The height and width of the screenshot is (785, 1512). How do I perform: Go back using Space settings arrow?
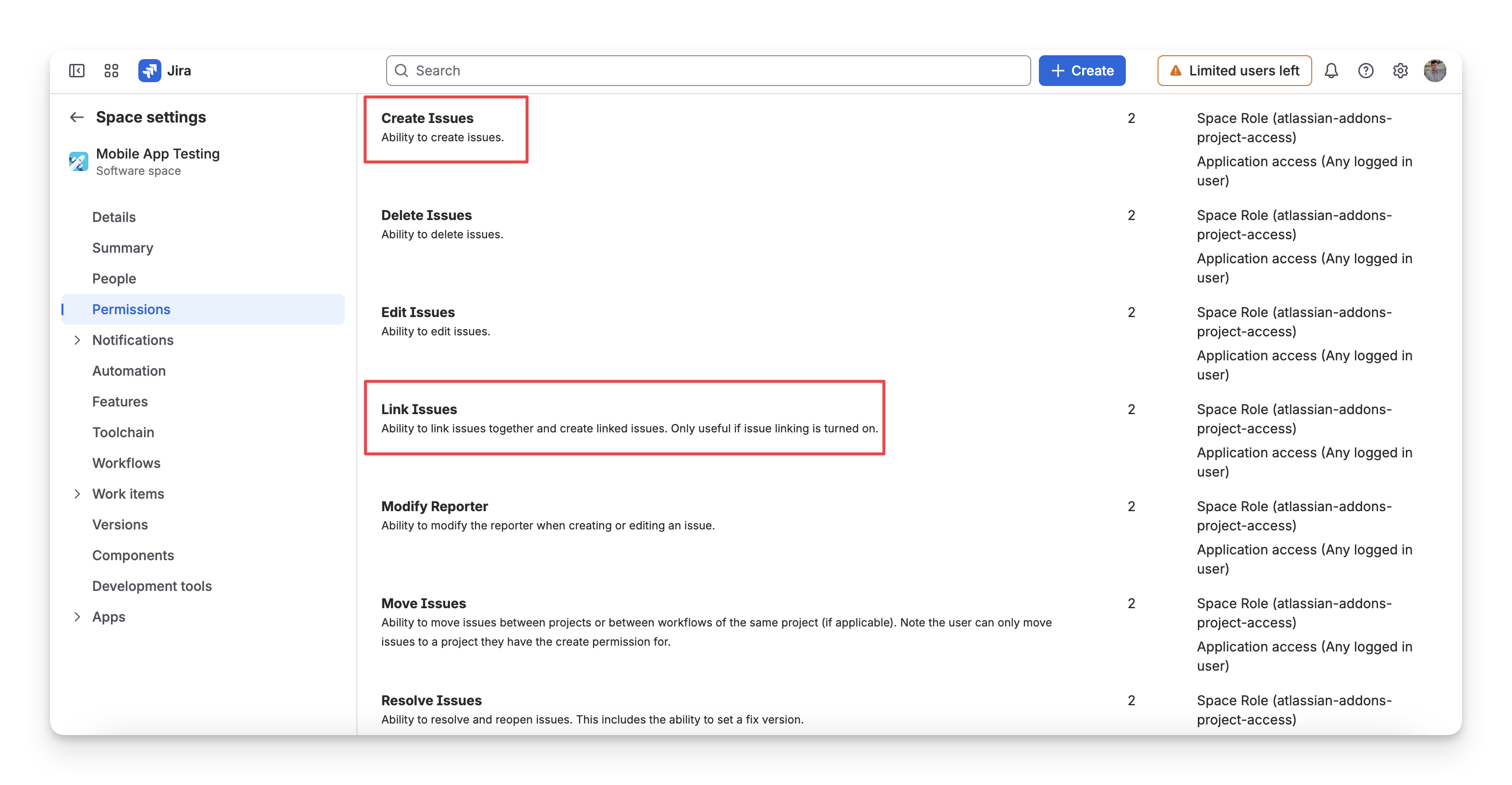77,117
